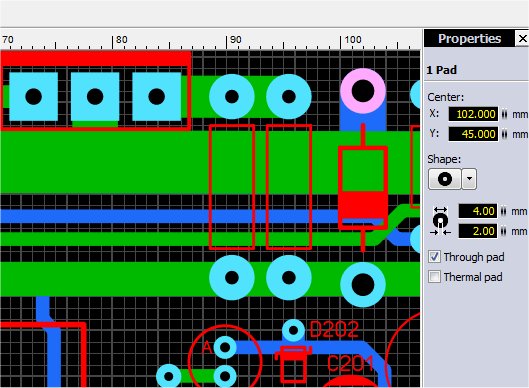
Task: Click the stepper handle beside 4.00 value
Action: (503, 211)
